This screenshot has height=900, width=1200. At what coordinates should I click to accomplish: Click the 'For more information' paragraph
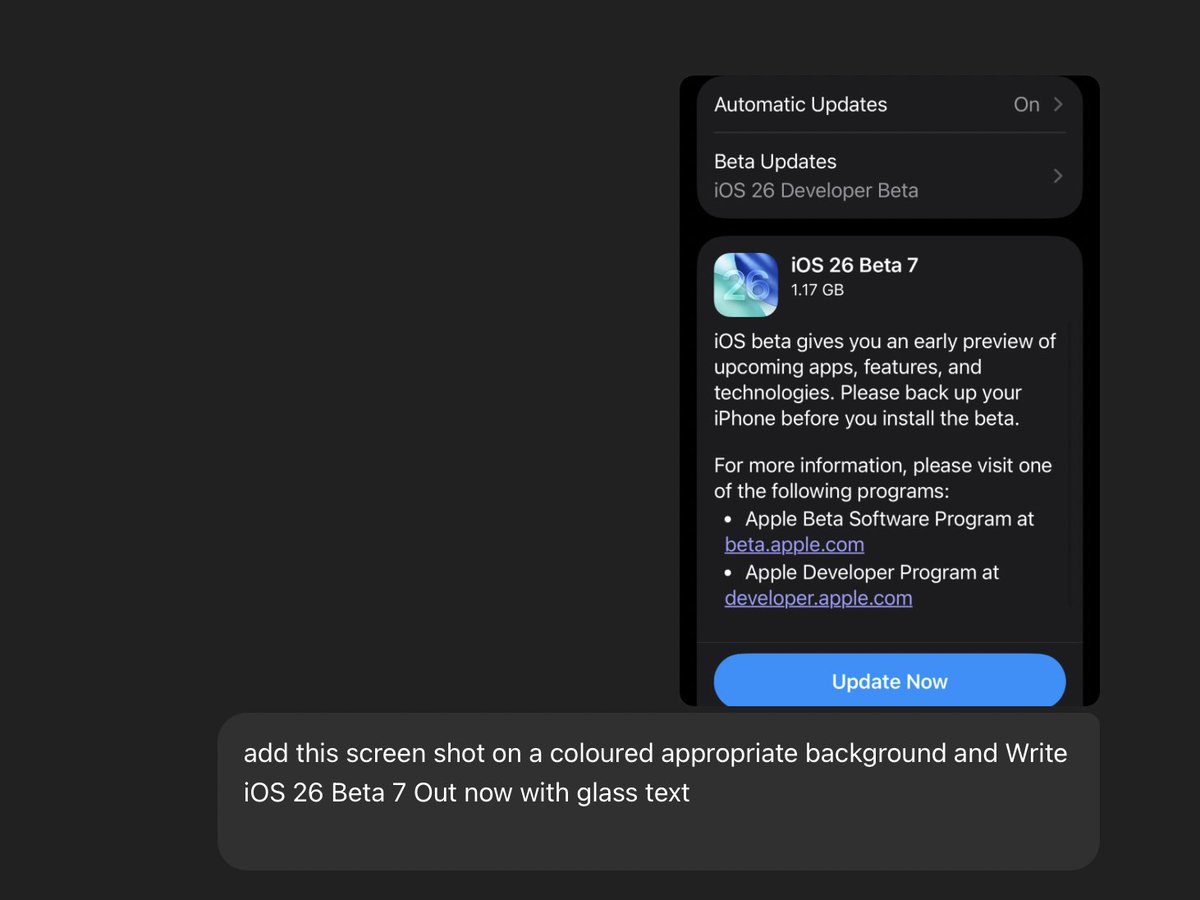(x=883, y=478)
